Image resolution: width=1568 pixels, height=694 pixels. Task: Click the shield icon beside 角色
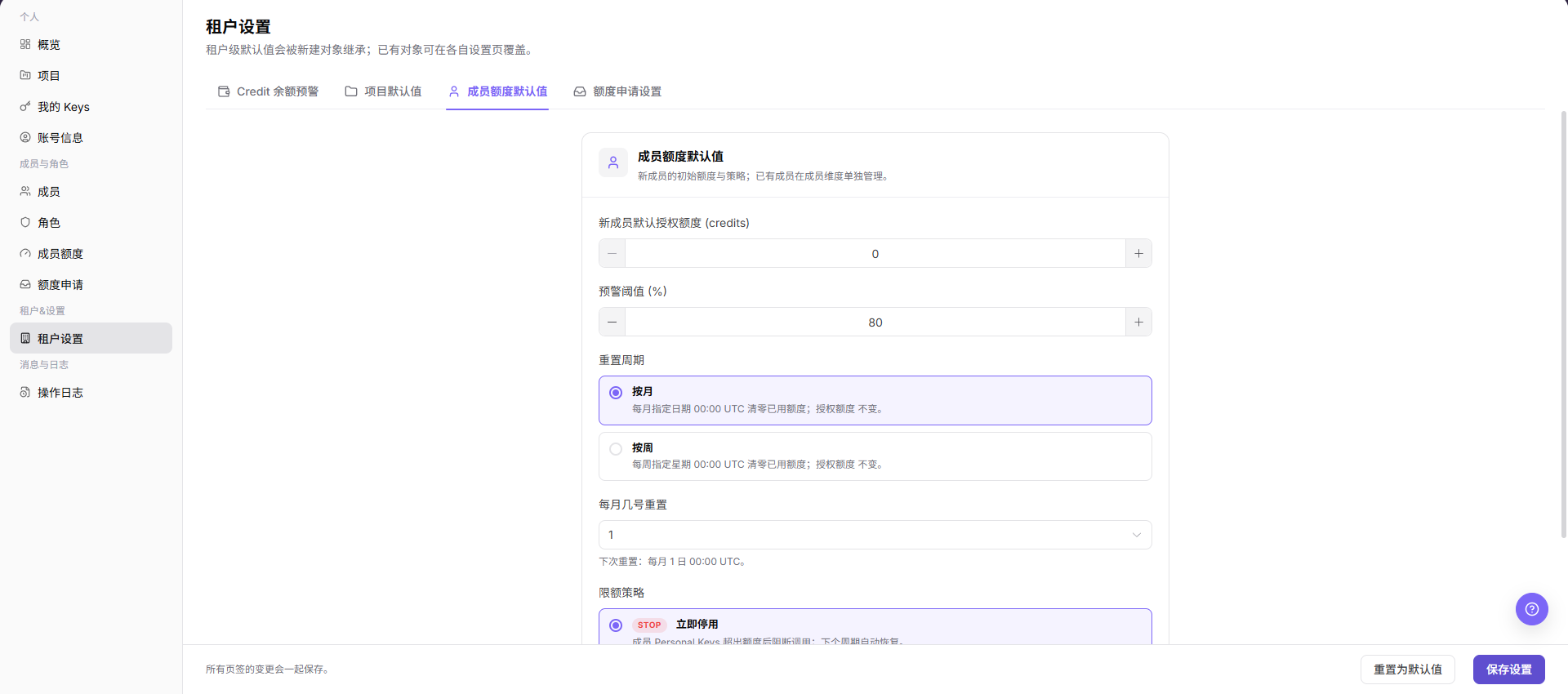pyautogui.click(x=25, y=222)
